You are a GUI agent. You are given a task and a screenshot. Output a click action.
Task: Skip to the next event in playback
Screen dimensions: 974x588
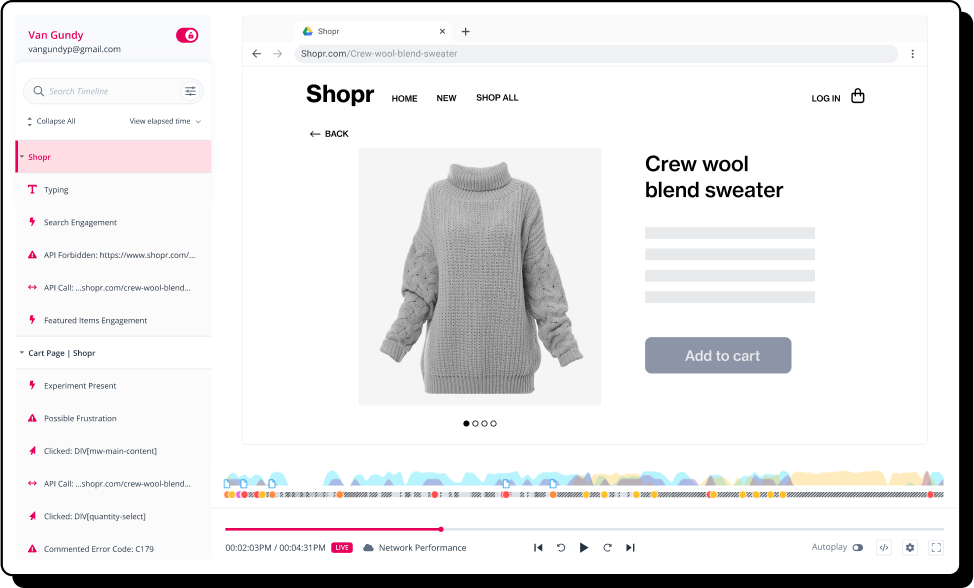tap(630, 548)
